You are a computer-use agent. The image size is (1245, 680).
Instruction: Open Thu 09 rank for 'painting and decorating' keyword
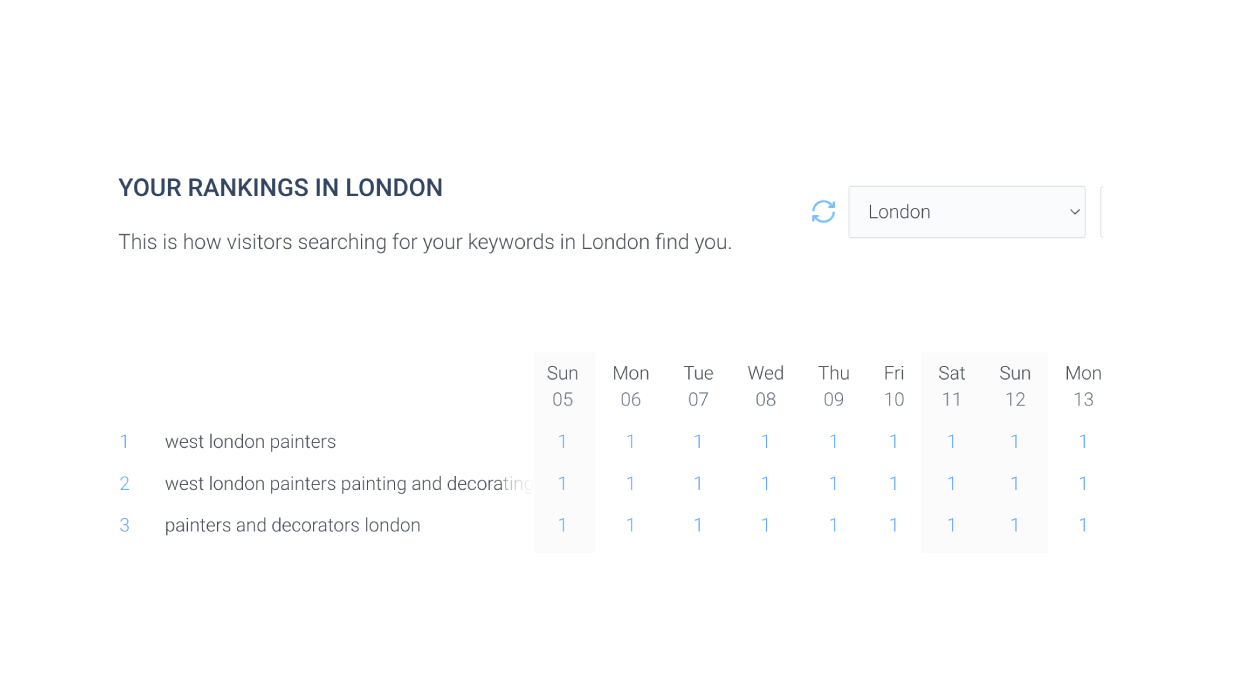point(834,484)
